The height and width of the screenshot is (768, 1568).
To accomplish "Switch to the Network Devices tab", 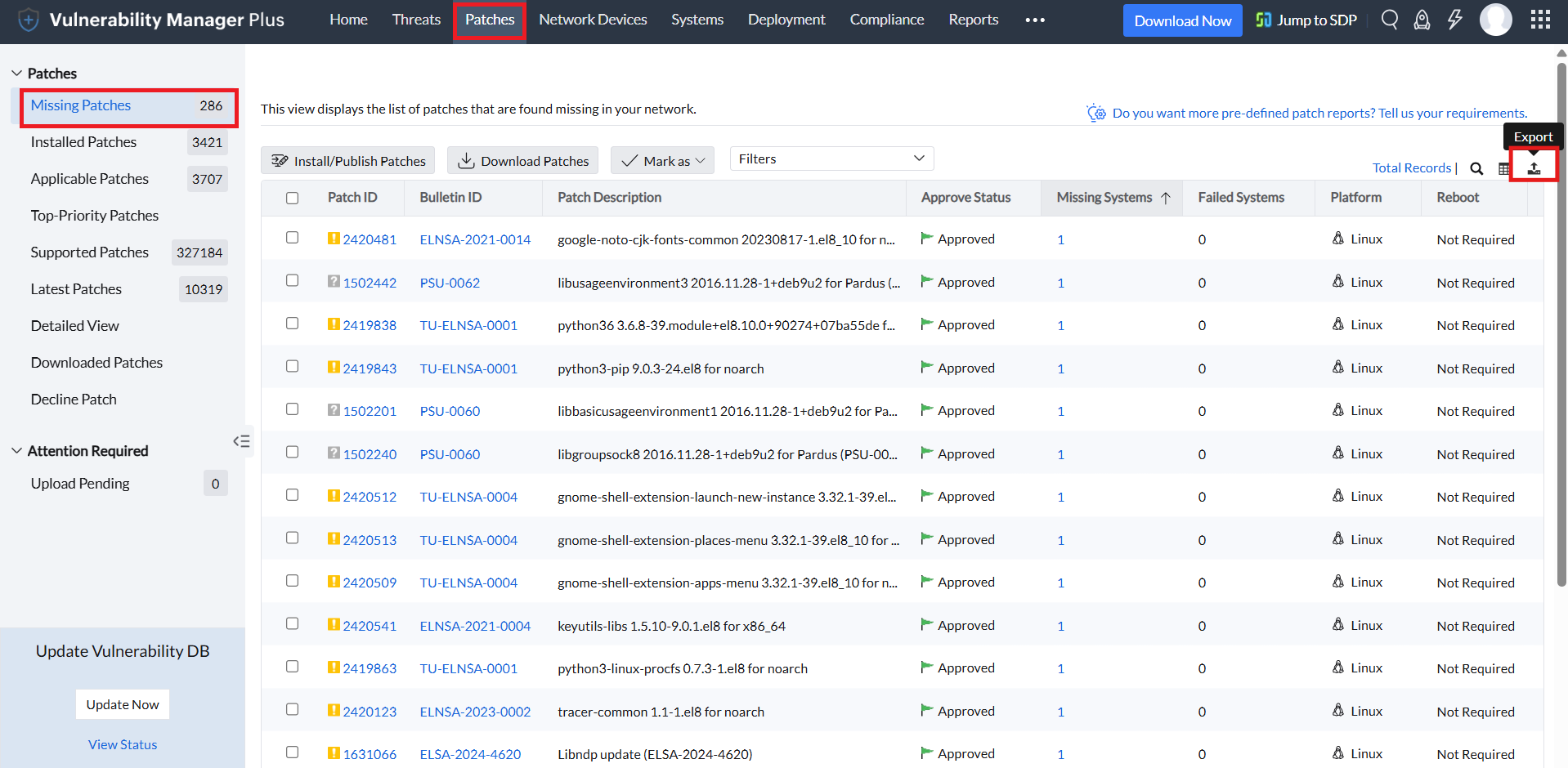I will [x=593, y=20].
